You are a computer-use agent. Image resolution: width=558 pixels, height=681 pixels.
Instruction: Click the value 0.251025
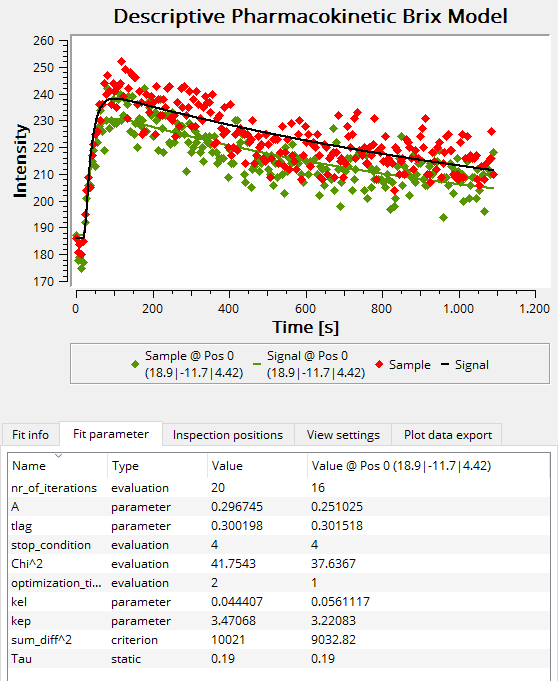tap(337, 507)
